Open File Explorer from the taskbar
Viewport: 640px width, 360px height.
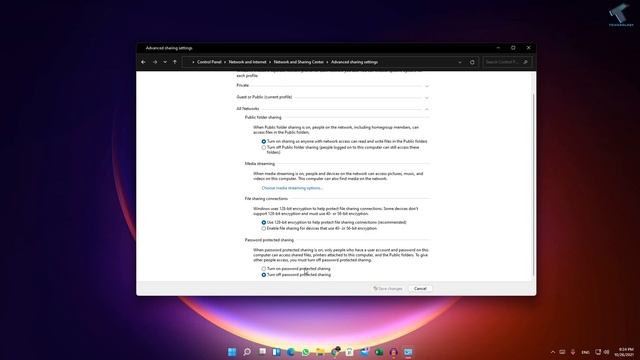pos(320,352)
